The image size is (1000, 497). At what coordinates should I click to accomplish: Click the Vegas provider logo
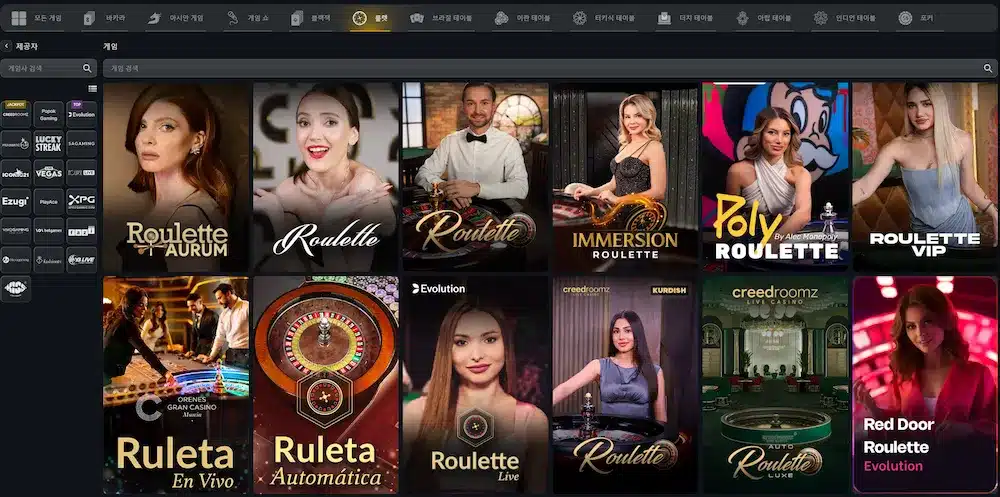pyautogui.click(x=48, y=172)
